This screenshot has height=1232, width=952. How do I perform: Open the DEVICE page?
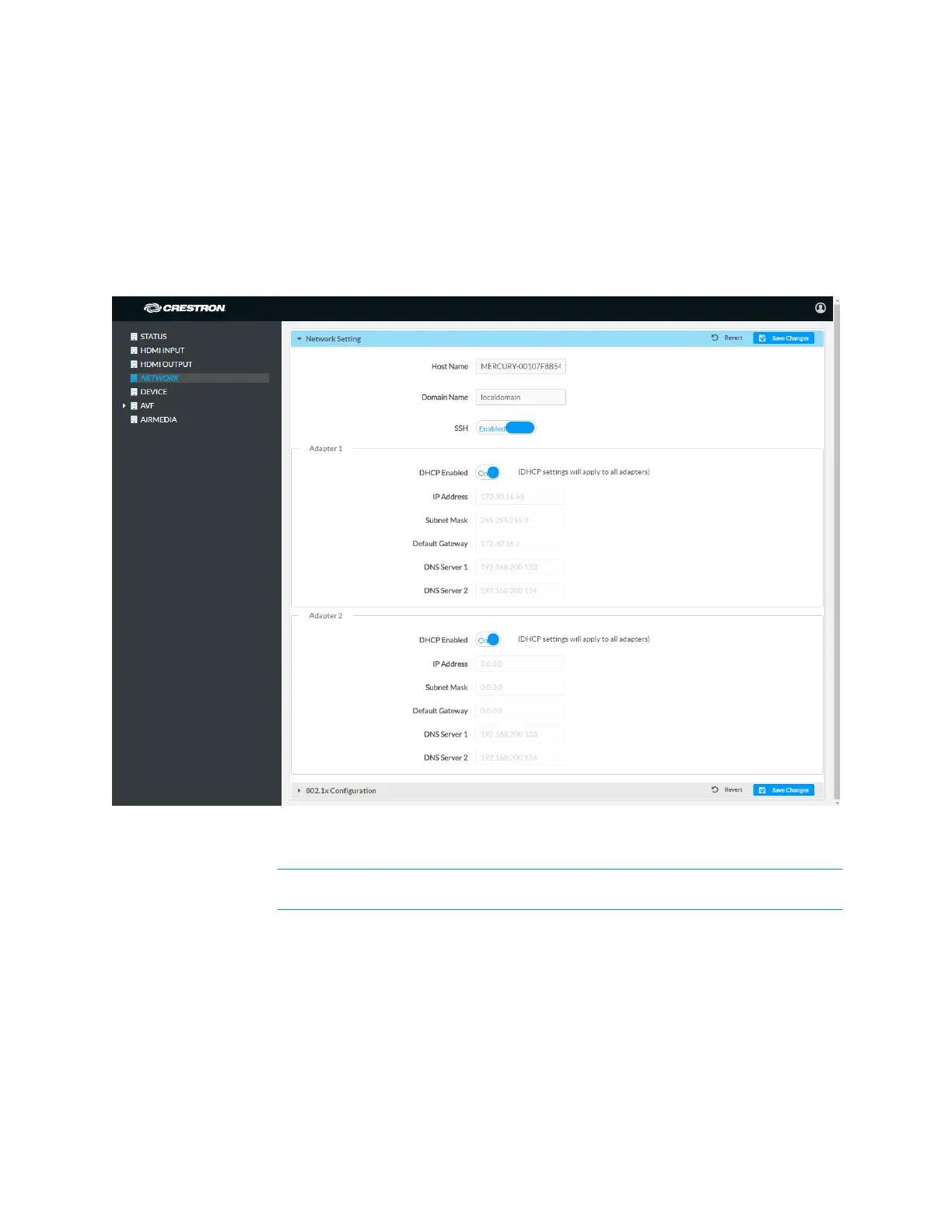pos(153,392)
